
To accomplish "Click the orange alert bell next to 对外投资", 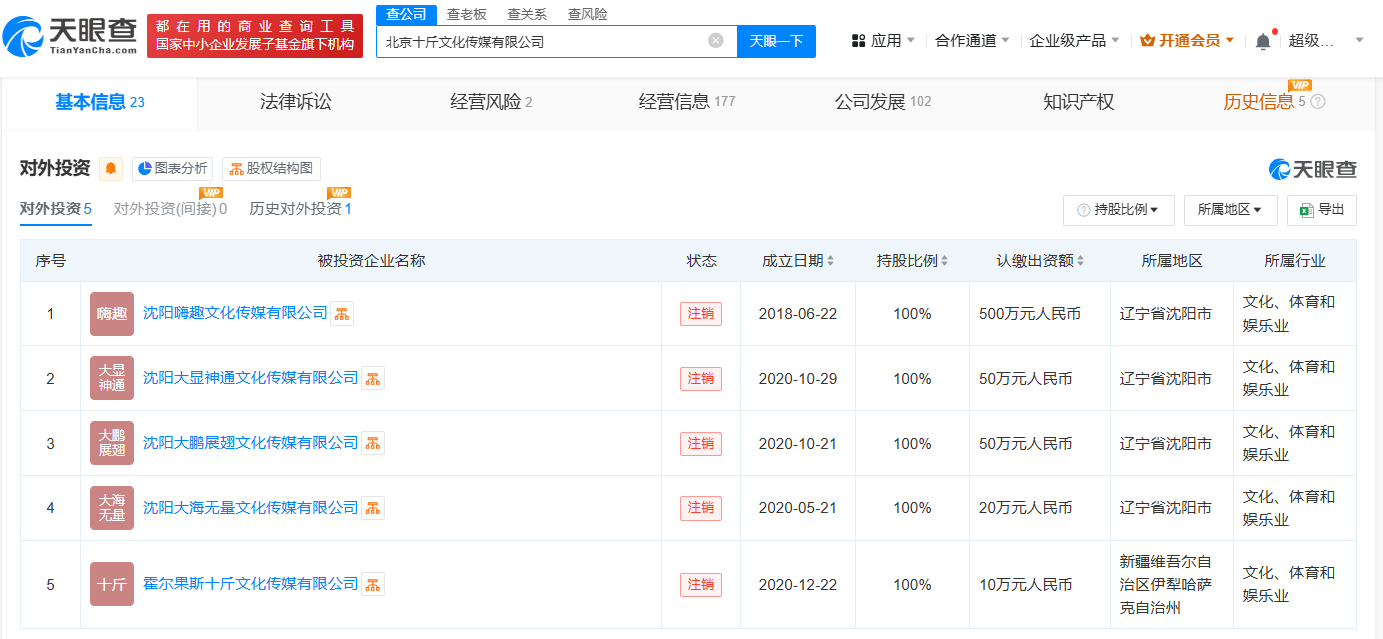I will pos(111,169).
